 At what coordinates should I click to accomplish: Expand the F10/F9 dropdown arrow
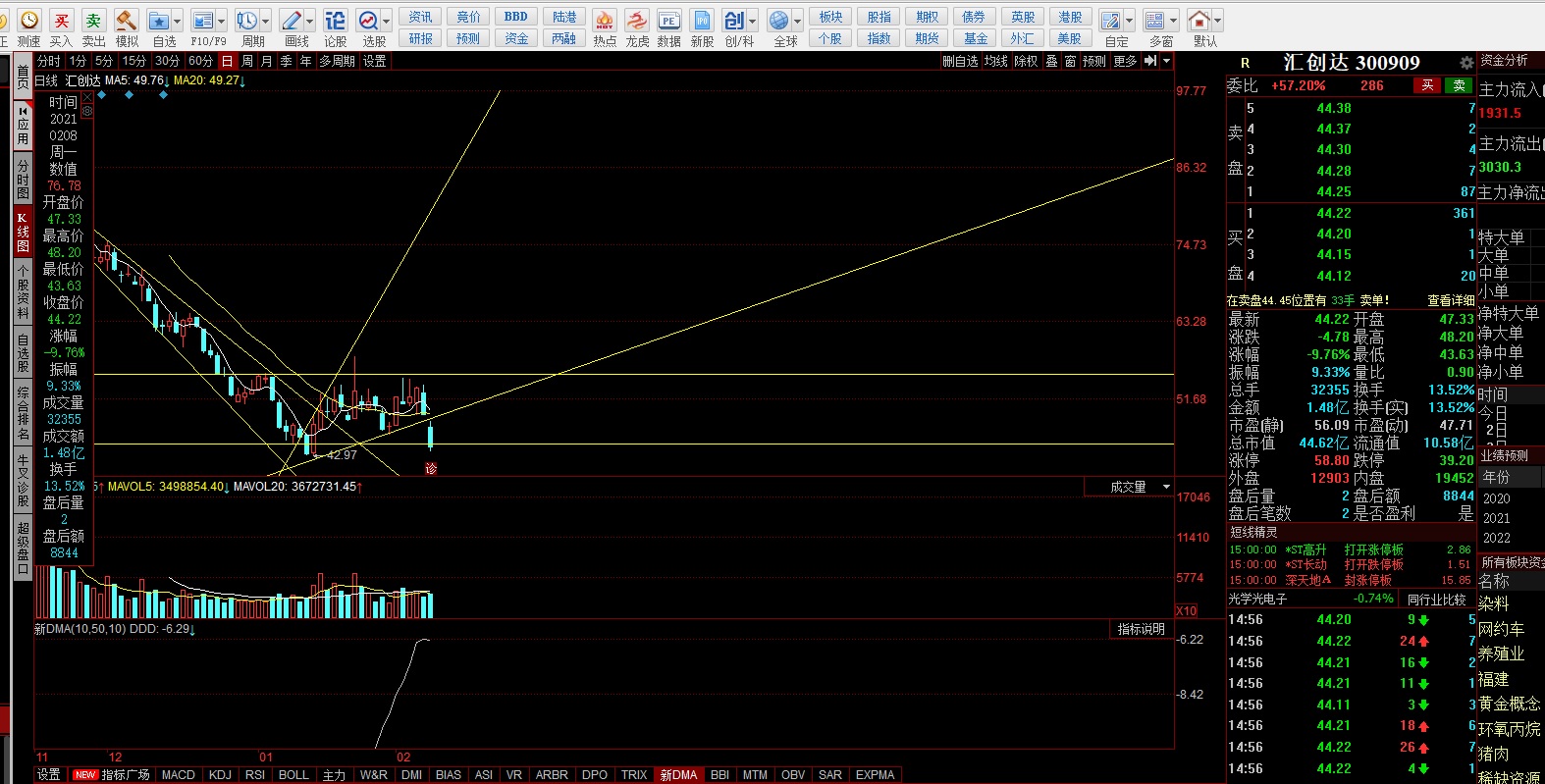click(x=221, y=20)
